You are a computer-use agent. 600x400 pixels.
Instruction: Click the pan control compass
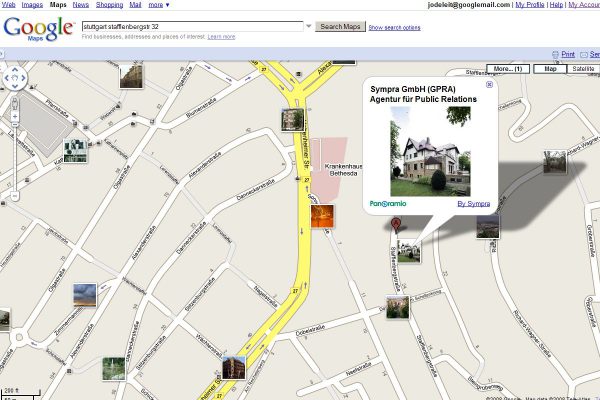click(15, 78)
